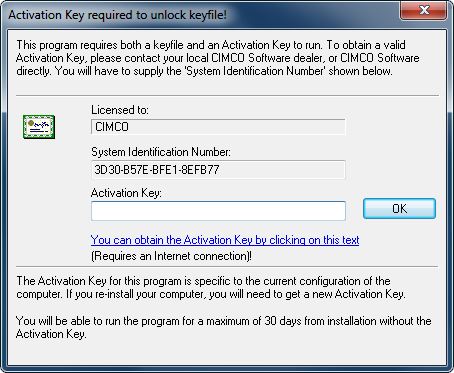The height and width of the screenshot is (373, 454).
Task: Click the "Licensed to:" label
Action: 120,110
